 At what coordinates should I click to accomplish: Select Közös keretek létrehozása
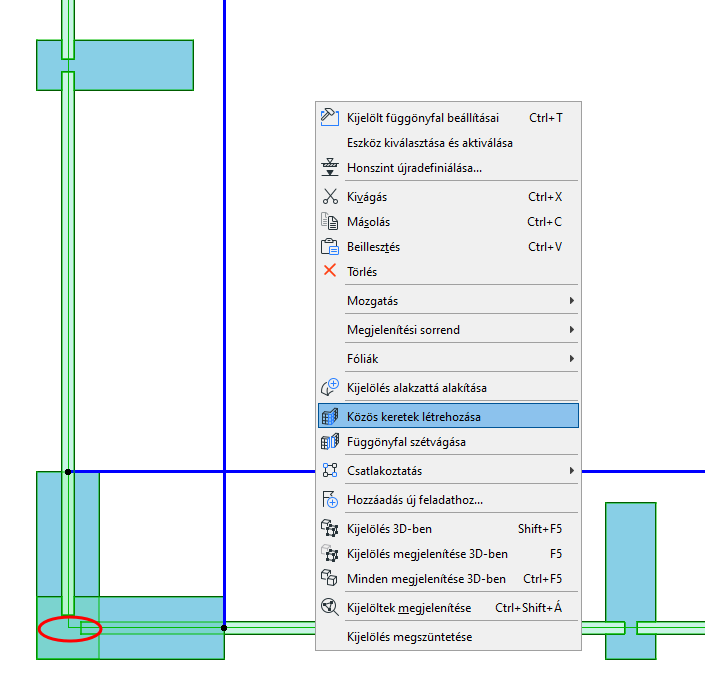[x=448, y=416]
